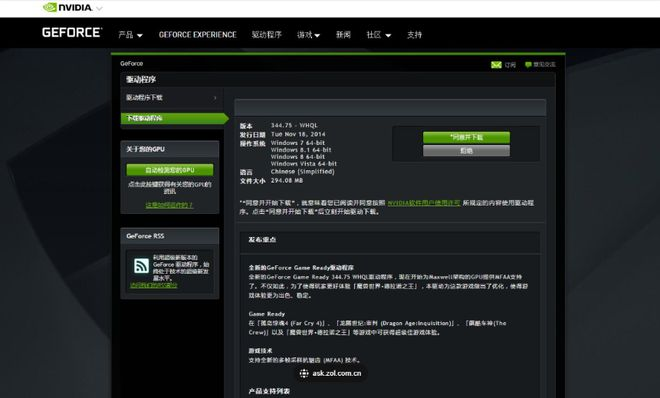Click the gray decline button
Image resolution: width=660 pixels, height=398 pixels.
tap(466, 151)
